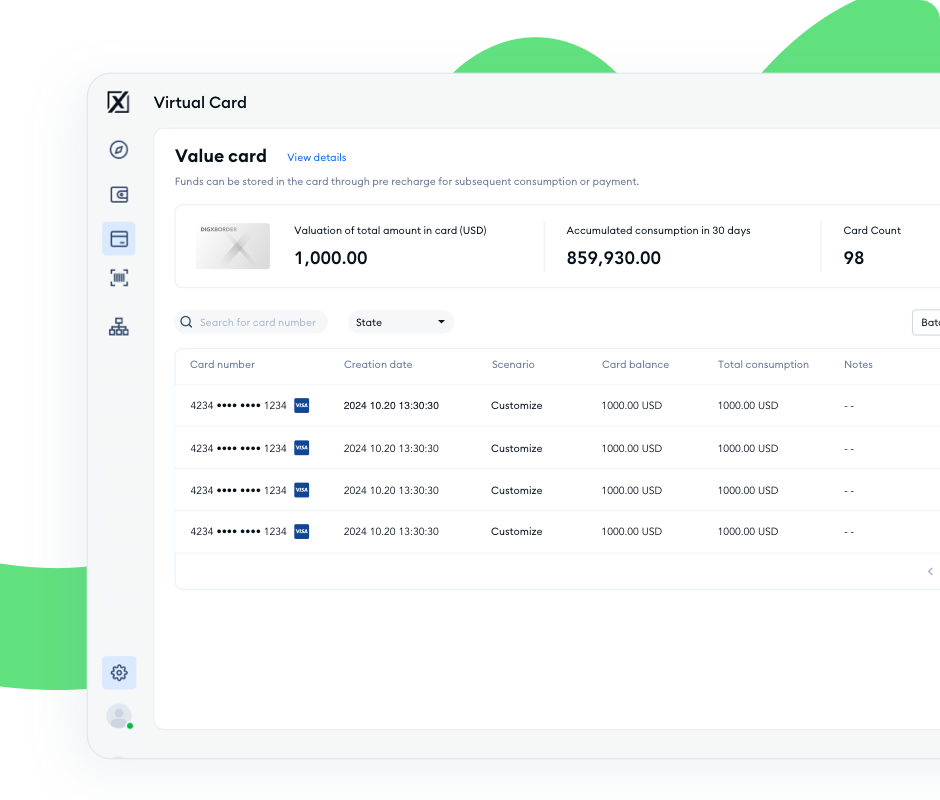The image size is (940, 800).
Task: Click the Batch button at the right edge
Action: [x=928, y=322]
